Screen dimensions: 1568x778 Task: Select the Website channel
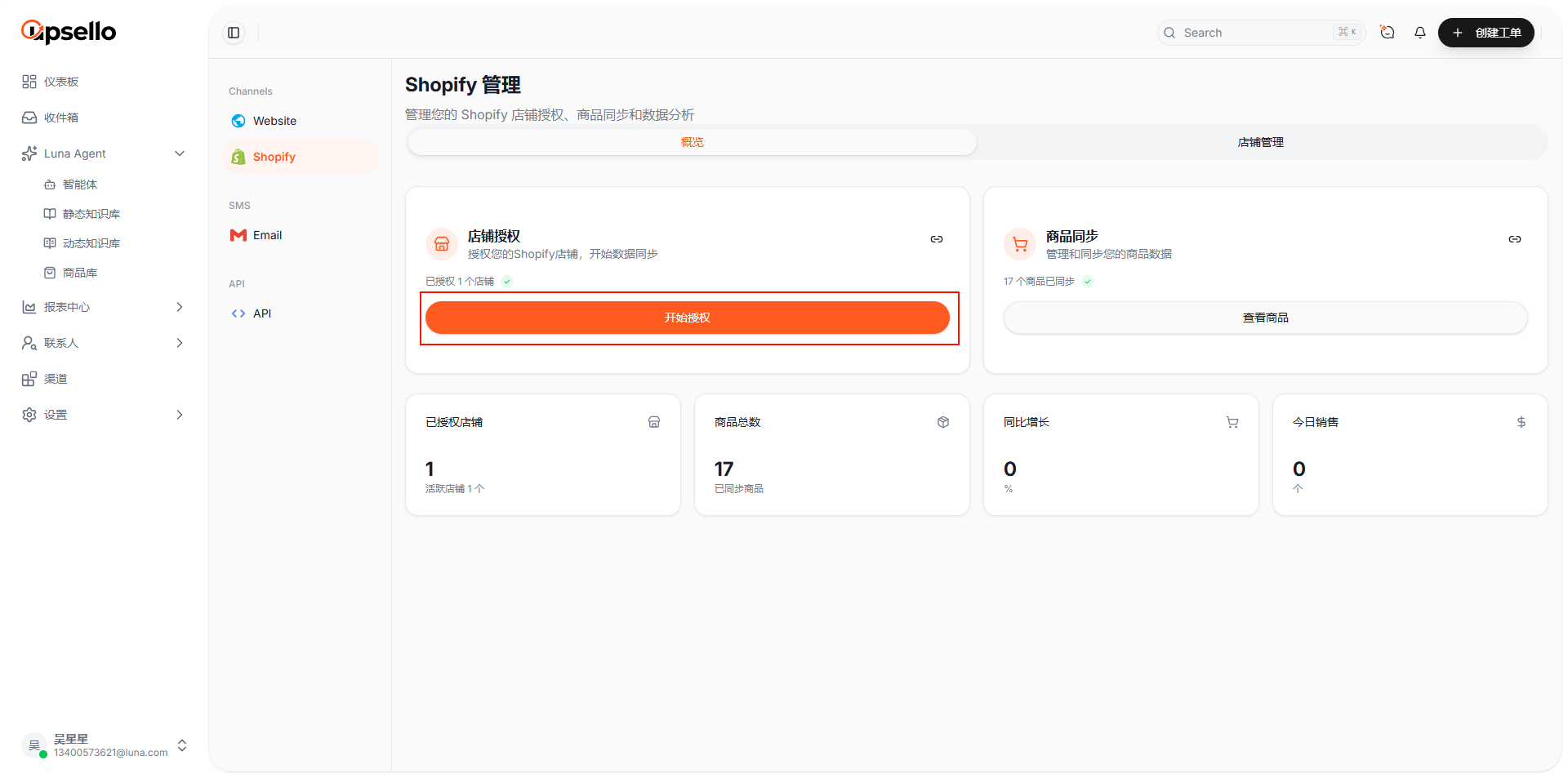300,121
